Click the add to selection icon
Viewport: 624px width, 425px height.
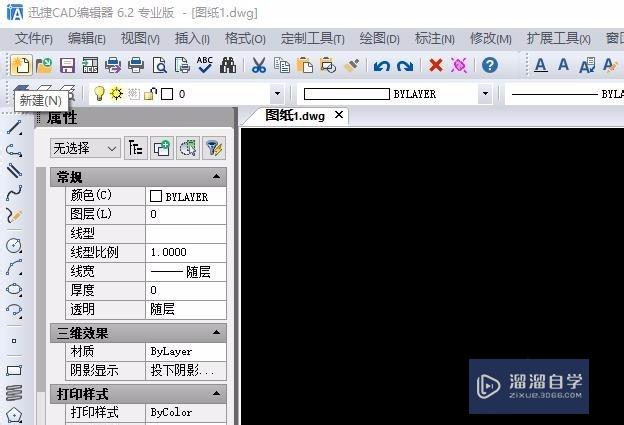tap(162, 148)
